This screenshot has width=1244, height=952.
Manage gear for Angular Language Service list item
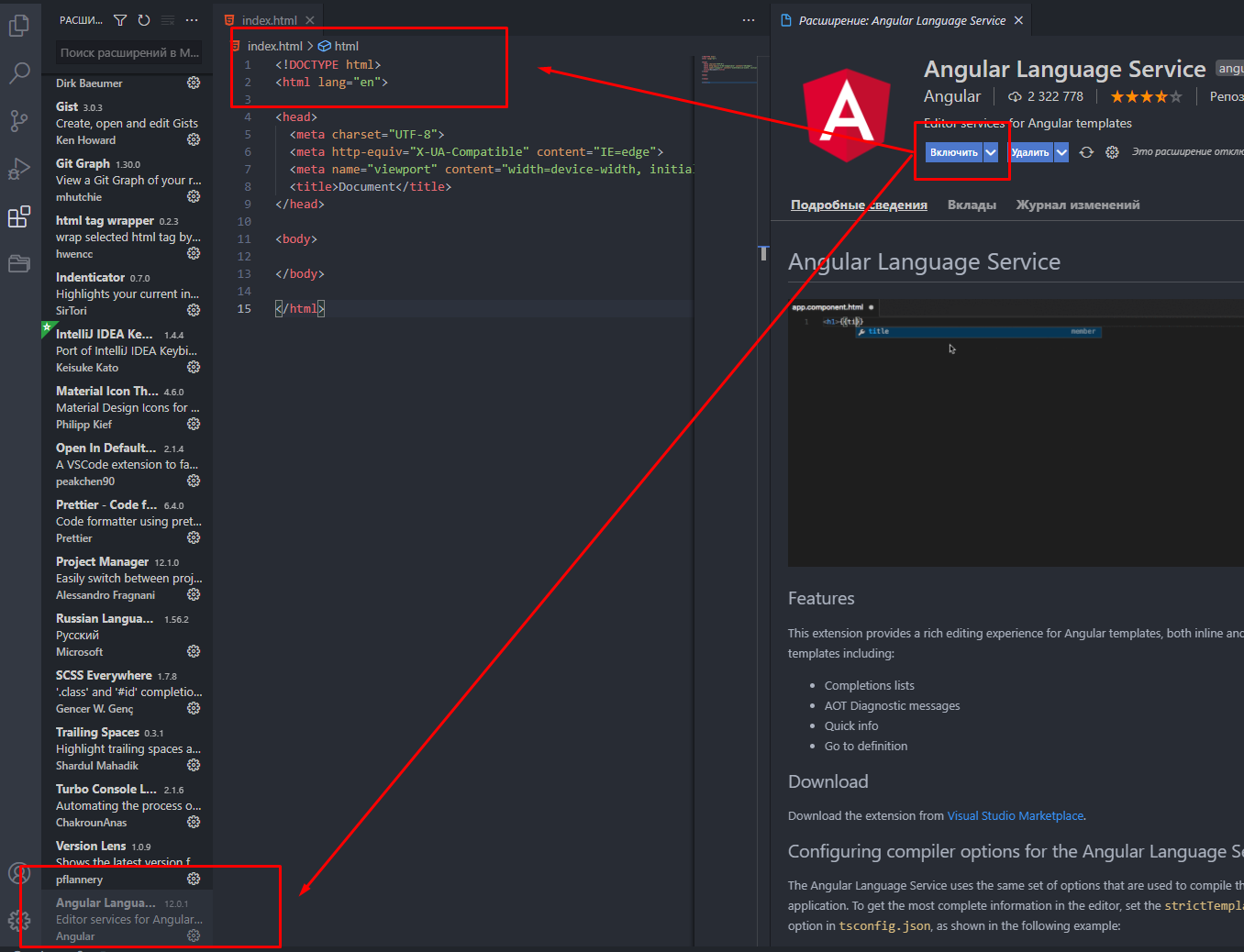(x=194, y=935)
